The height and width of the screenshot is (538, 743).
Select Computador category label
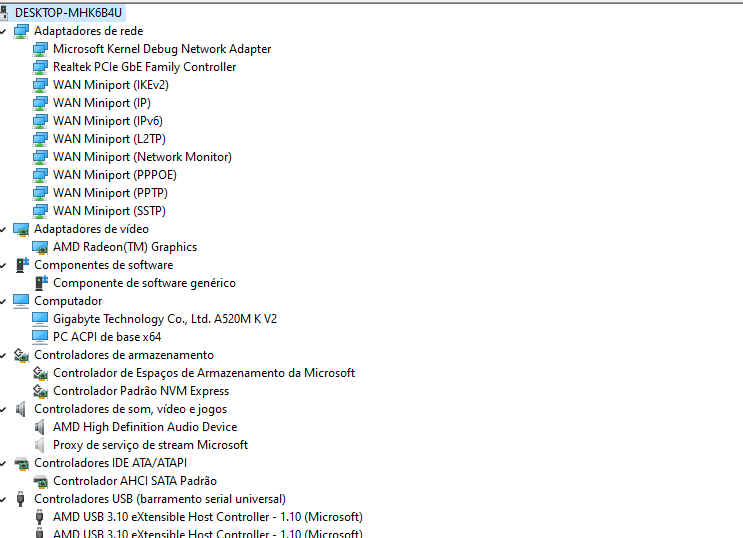[x=68, y=301]
